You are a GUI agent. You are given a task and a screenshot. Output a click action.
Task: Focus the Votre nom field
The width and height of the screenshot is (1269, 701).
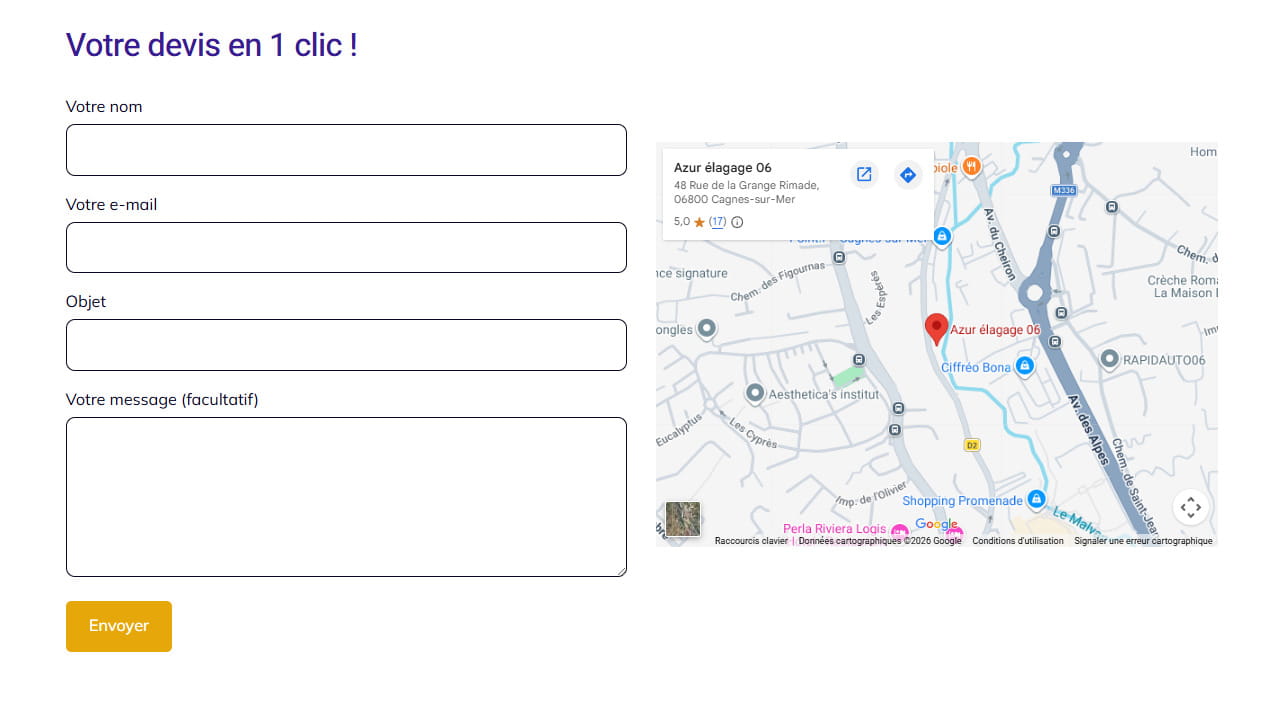point(346,150)
